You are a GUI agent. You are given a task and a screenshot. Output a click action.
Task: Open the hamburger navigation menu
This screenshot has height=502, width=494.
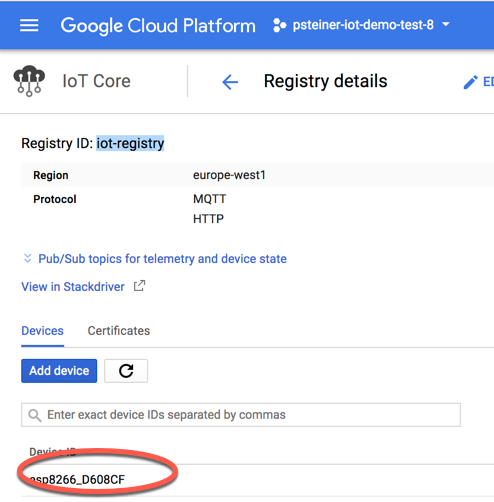tap(29, 25)
